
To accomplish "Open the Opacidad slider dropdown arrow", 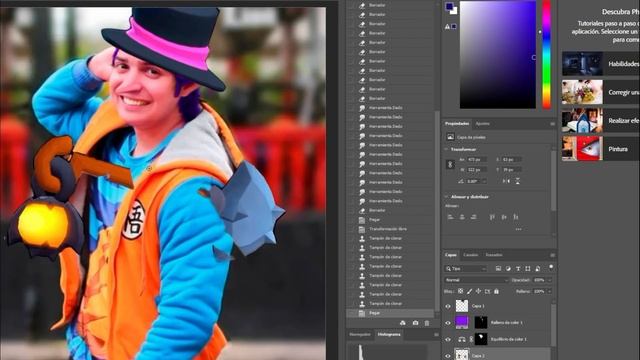I will coord(549,280).
